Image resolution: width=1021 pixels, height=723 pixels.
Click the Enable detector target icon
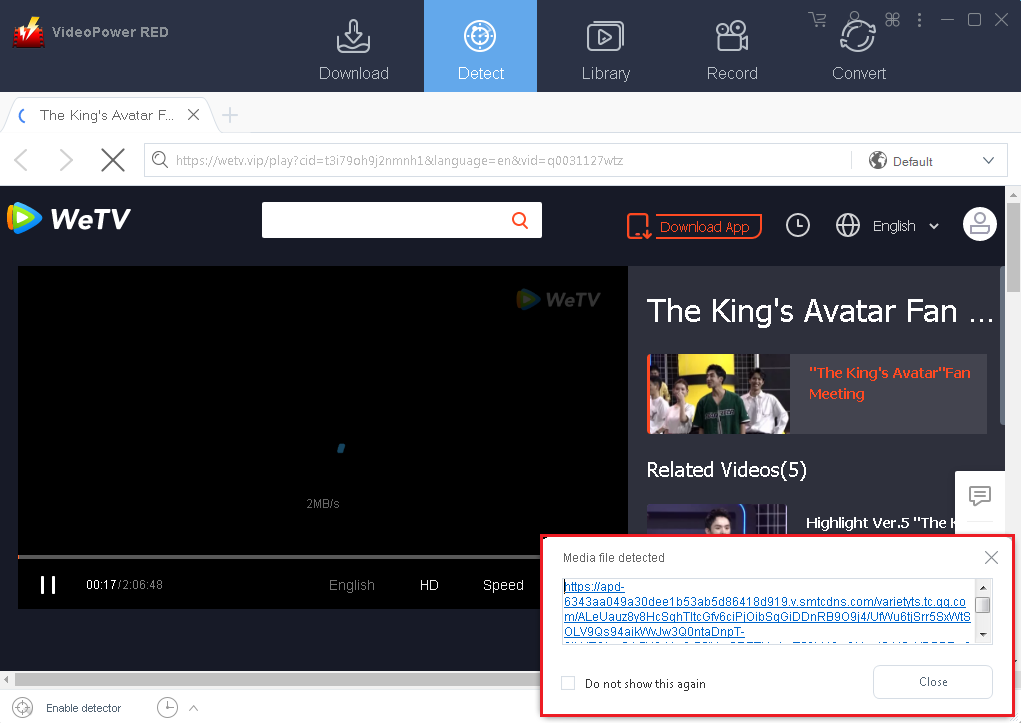coord(22,707)
